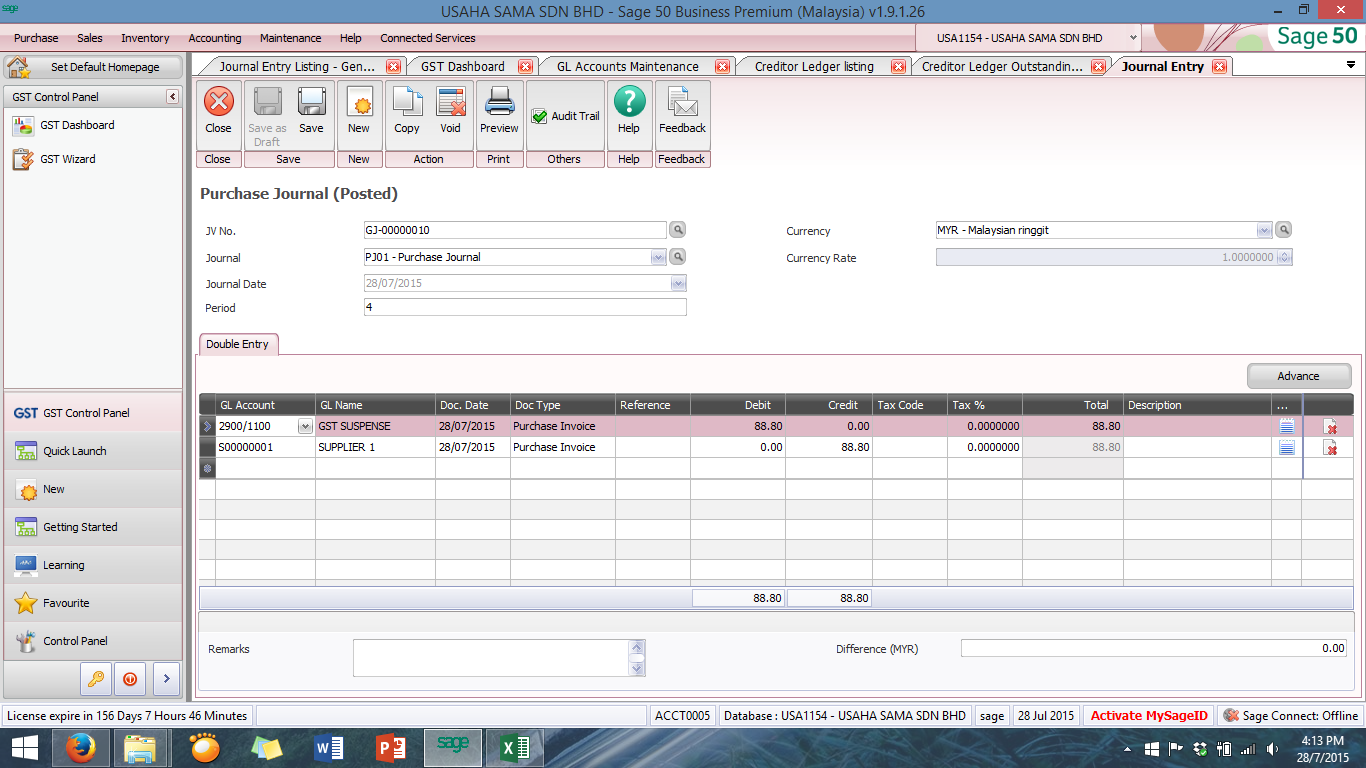The height and width of the screenshot is (768, 1366).
Task: Click the Period input field
Action: click(525, 307)
